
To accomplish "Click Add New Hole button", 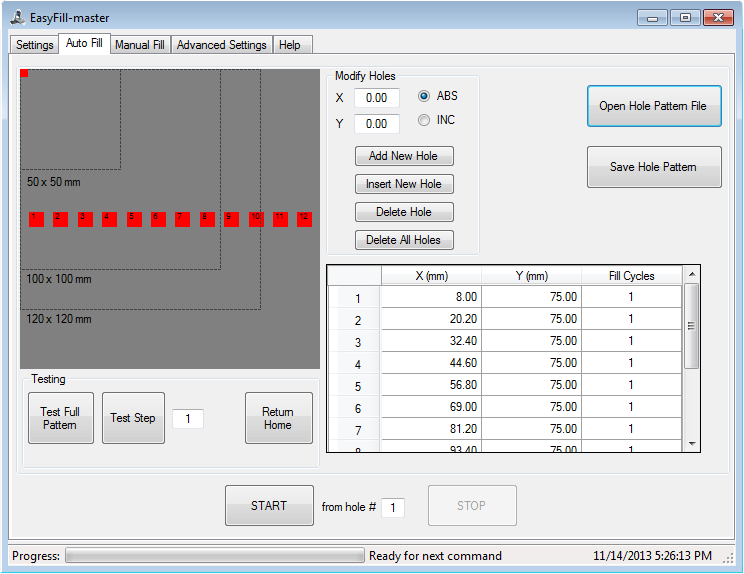I will (x=404, y=156).
